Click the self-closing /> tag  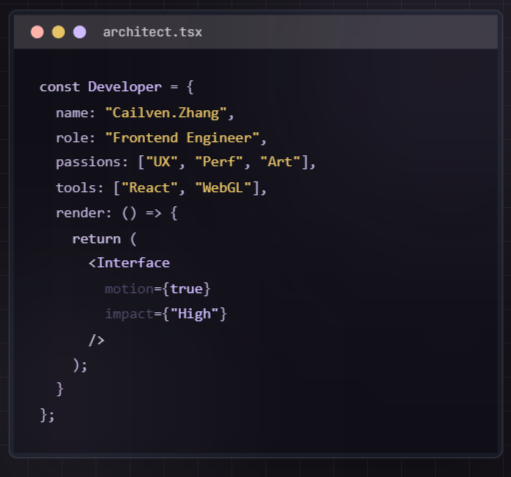(x=97, y=340)
